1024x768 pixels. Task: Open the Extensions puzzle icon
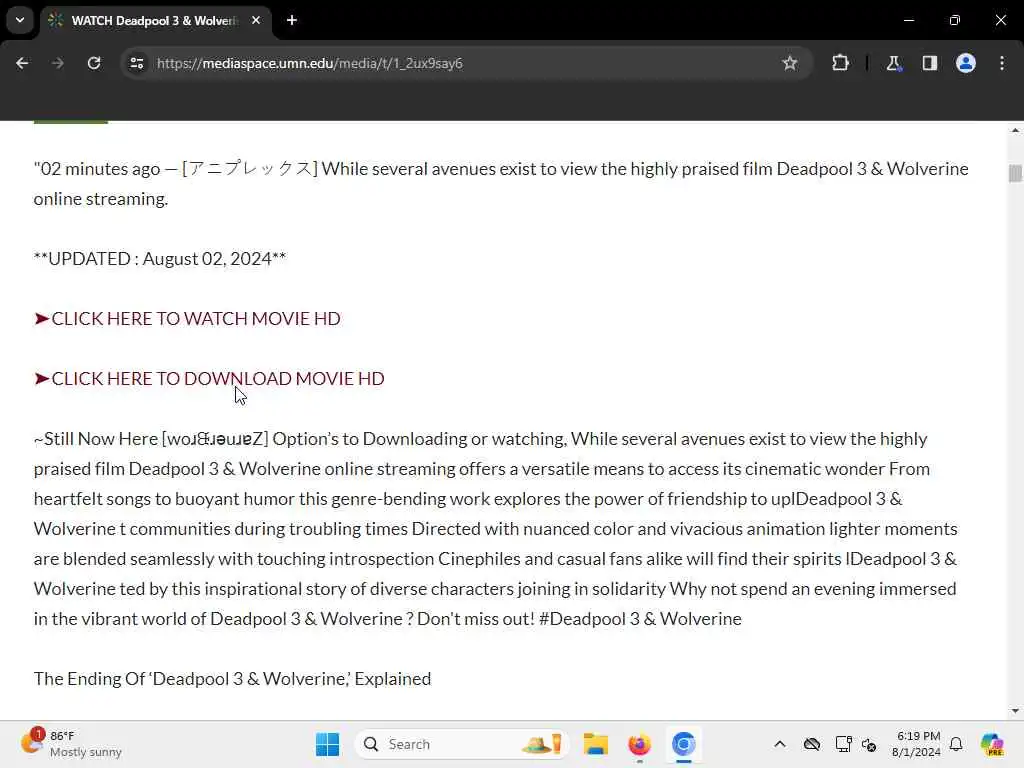click(840, 63)
